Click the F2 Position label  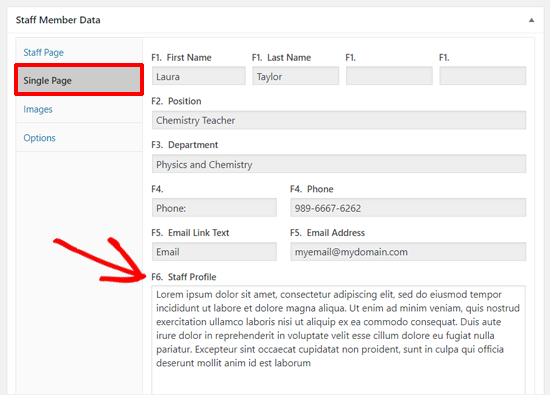(176, 101)
